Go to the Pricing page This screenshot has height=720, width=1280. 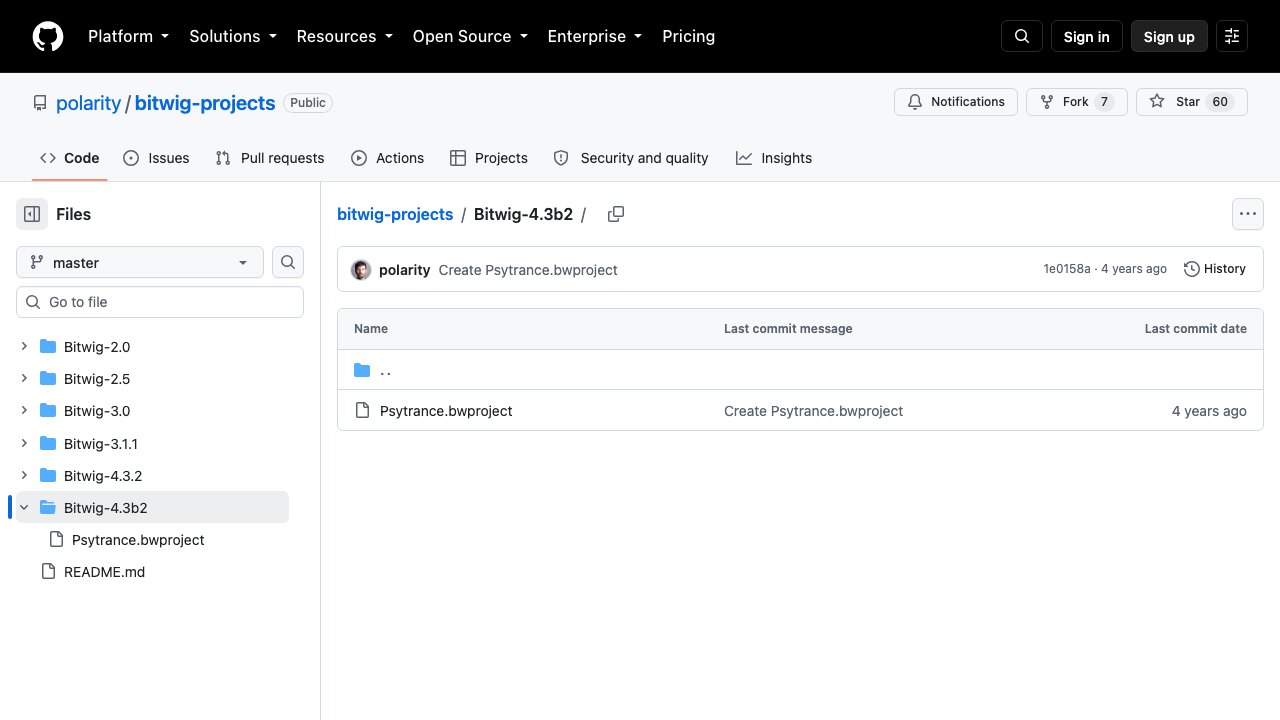point(688,36)
